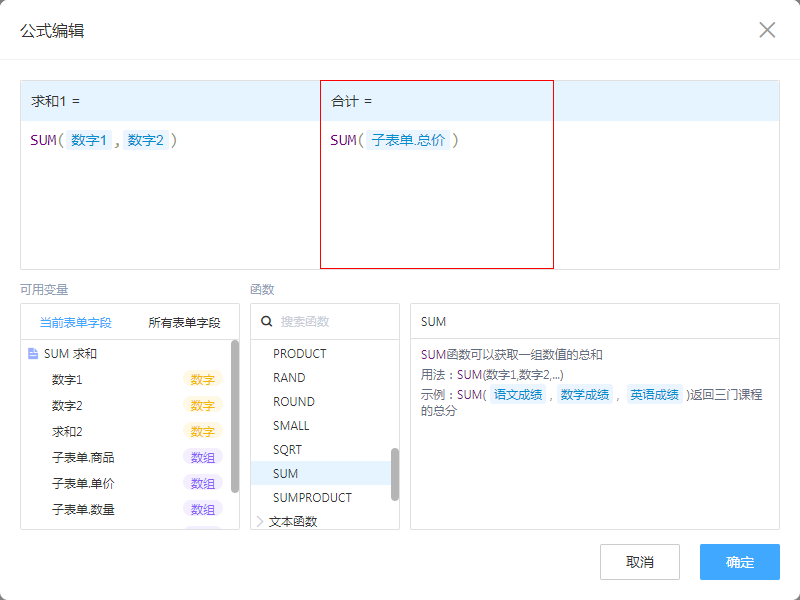Click the 数字2 tag in 求和1 formula
The width and height of the screenshot is (800, 600).
pos(145,141)
